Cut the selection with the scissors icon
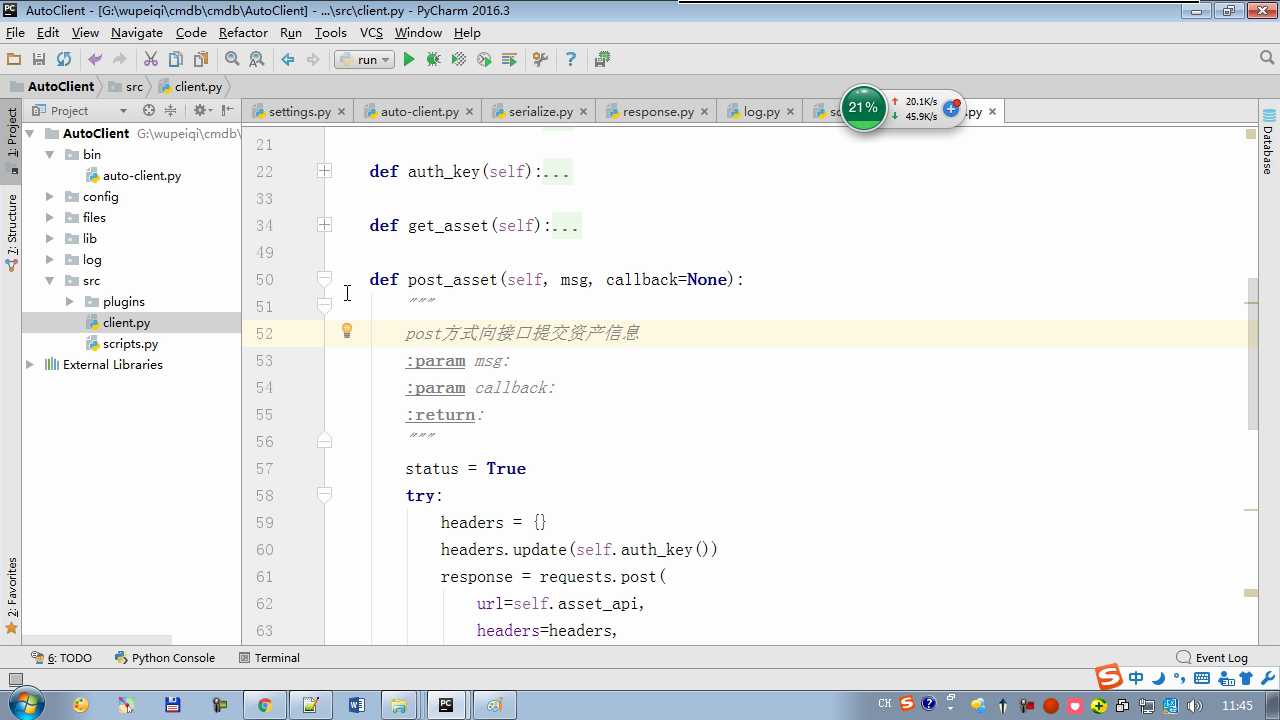This screenshot has width=1280, height=720. pyautogui.click(x=151, y=60)
